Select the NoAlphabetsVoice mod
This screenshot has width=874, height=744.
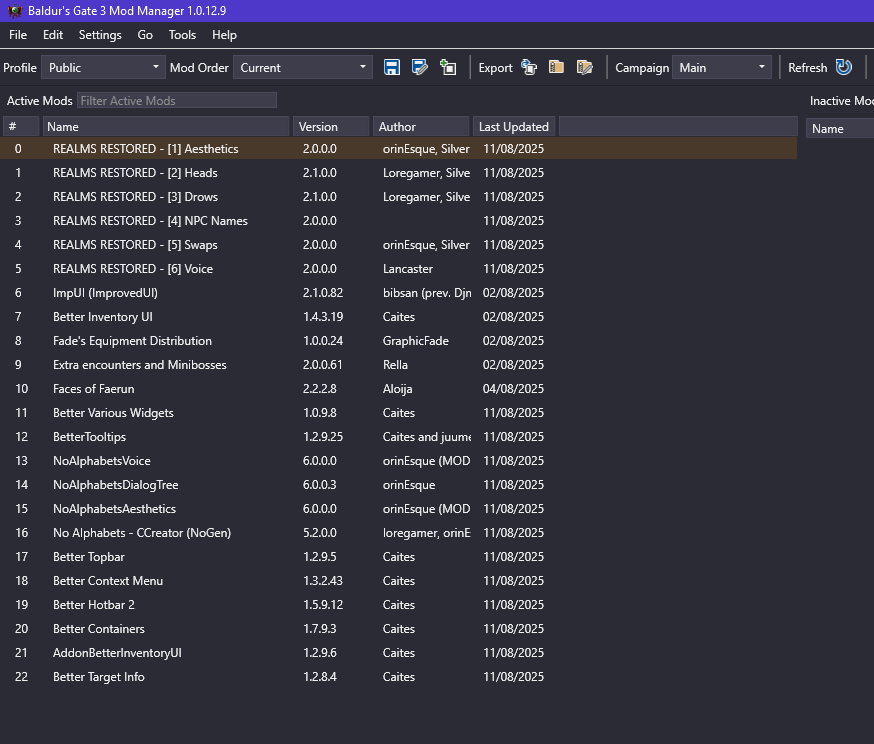click(399, 460)
